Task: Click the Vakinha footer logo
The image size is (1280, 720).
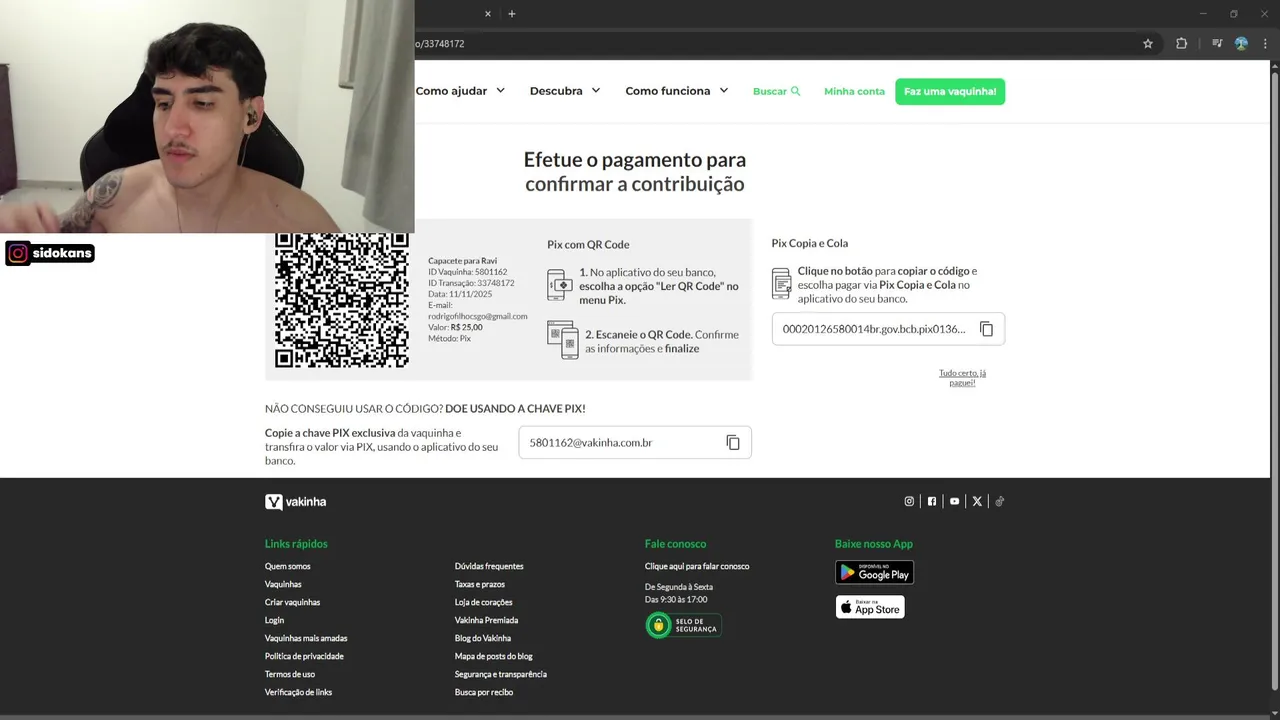Action: tap(295, 501)
